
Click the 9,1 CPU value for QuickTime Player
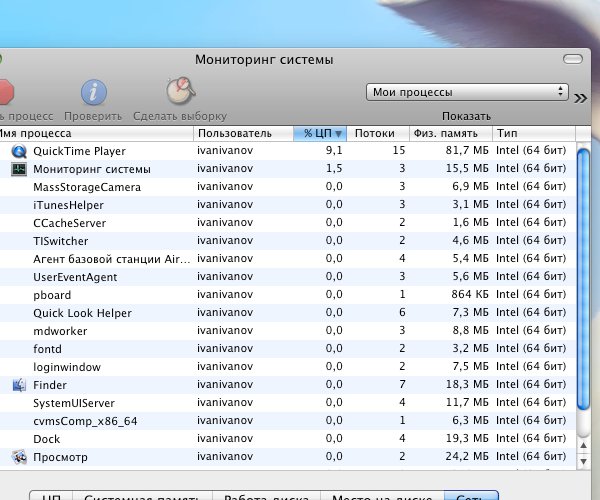tap(334, 150)
